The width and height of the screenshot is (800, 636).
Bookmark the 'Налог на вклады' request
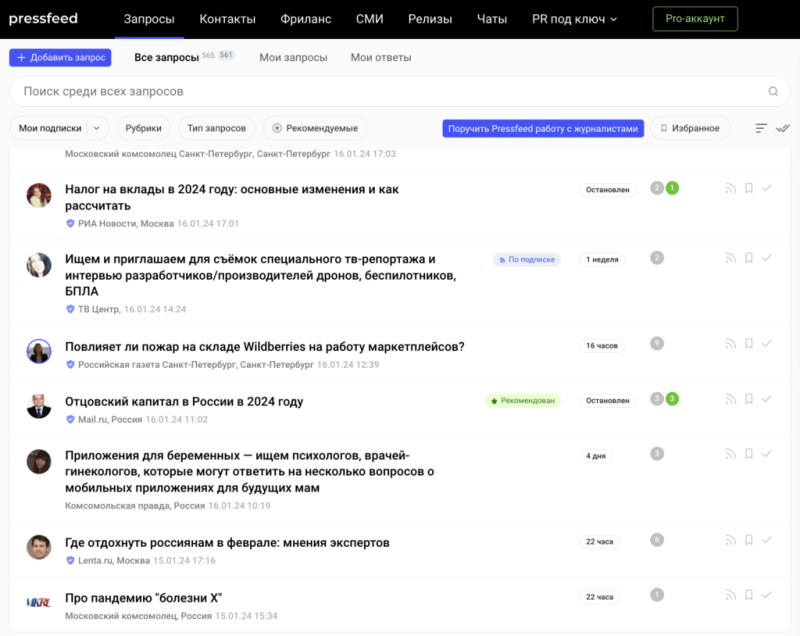[x=748, y=189]
